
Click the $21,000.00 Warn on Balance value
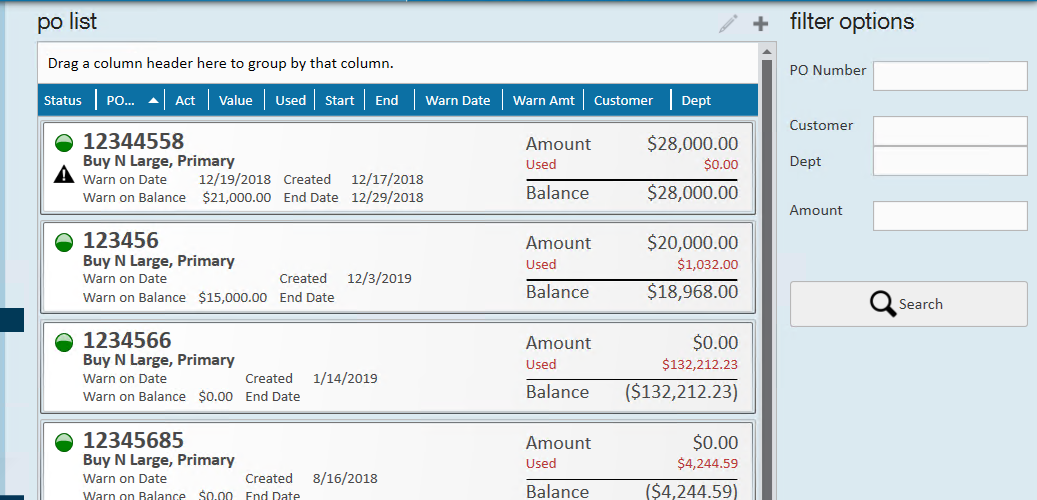237,197
